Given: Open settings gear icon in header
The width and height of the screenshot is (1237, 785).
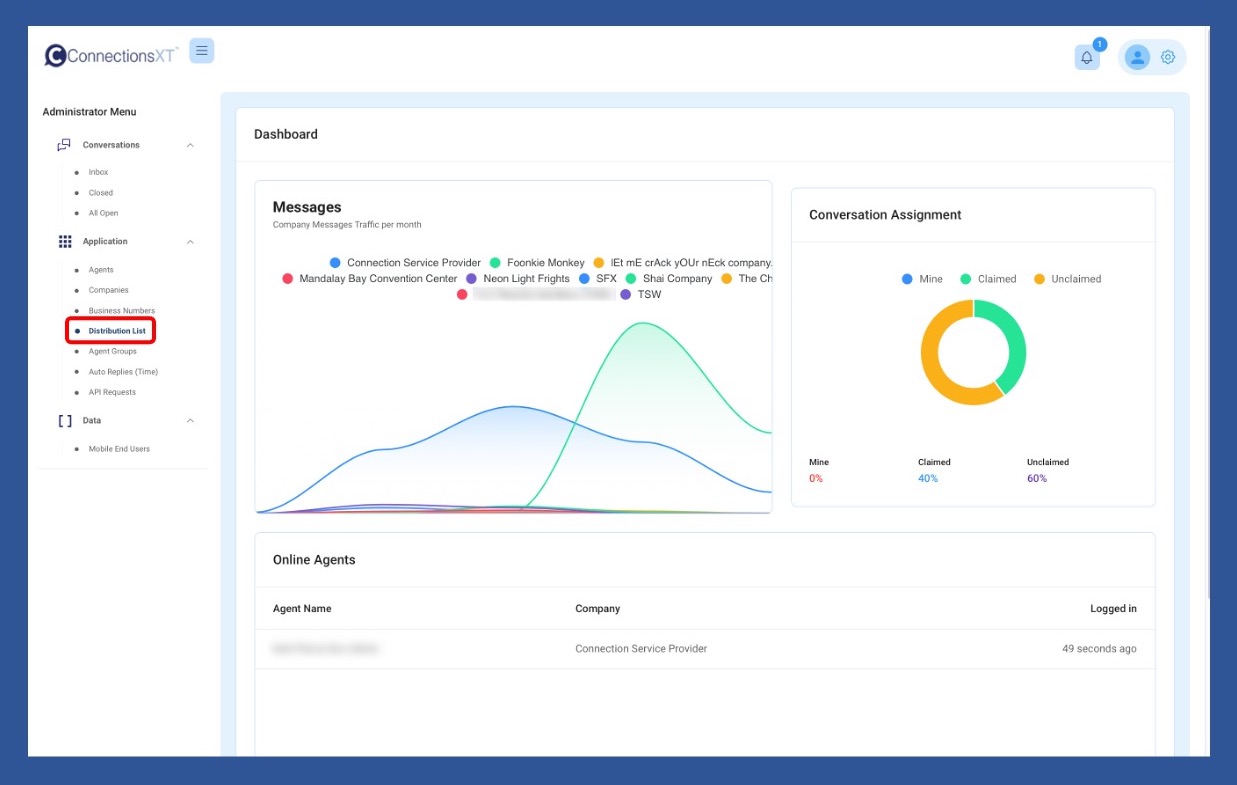Looking at the screenshot, I should click(x=1168, y=58).
